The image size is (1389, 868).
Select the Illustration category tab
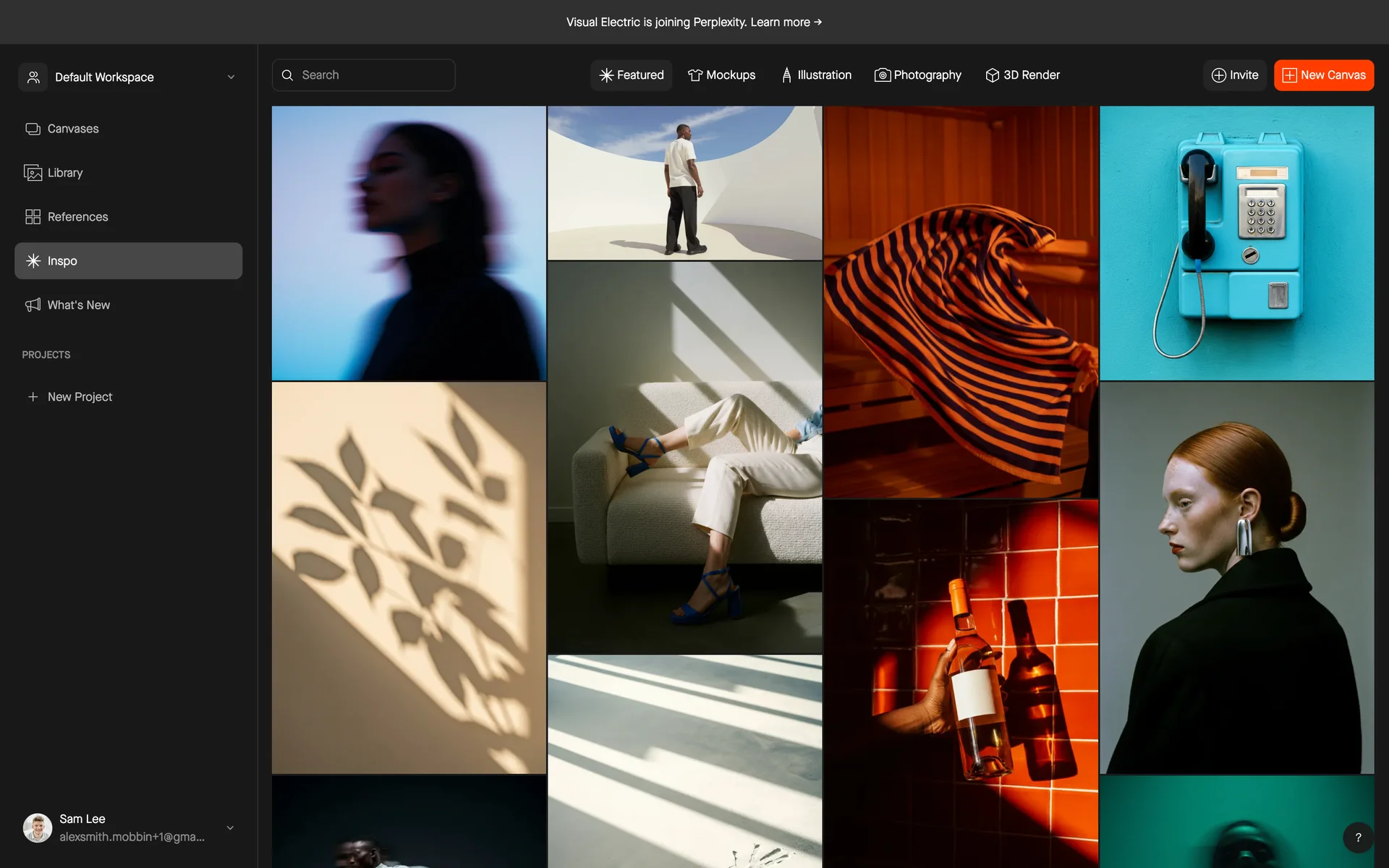(816, 75)
